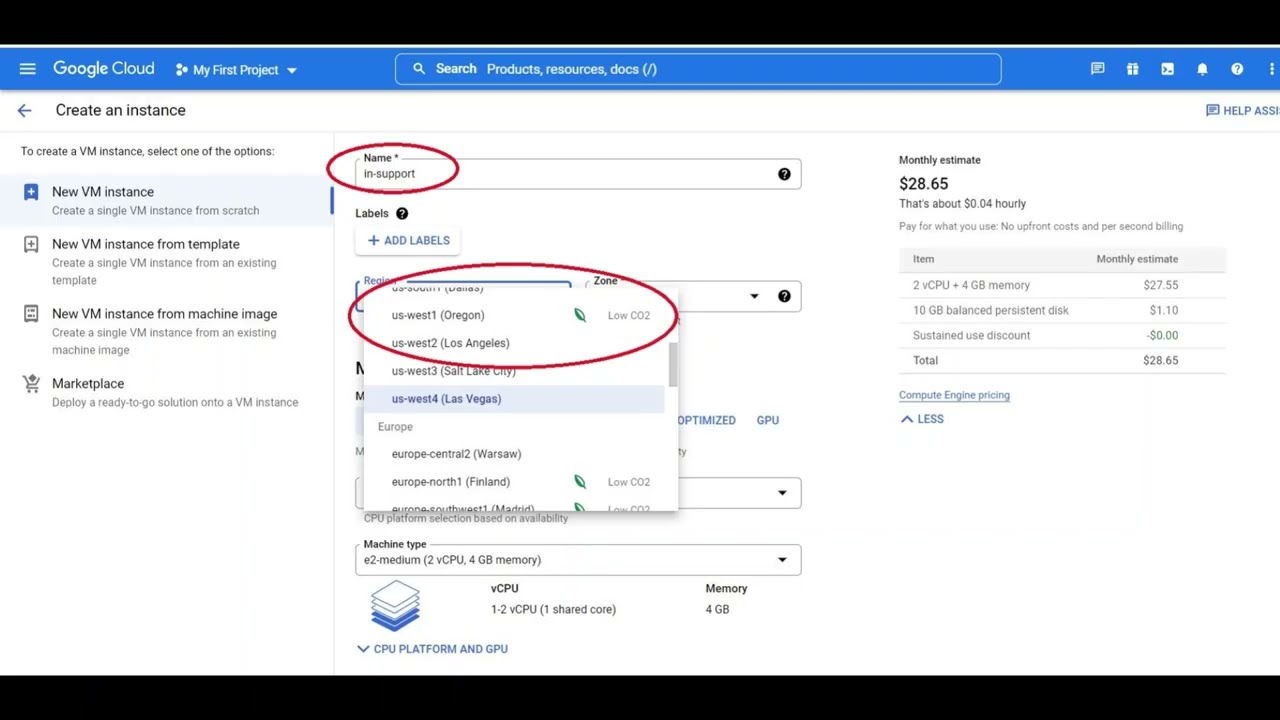The image size is (1280, 720).
Task: Click the Add Labels button
Action: tap(409, 240)
